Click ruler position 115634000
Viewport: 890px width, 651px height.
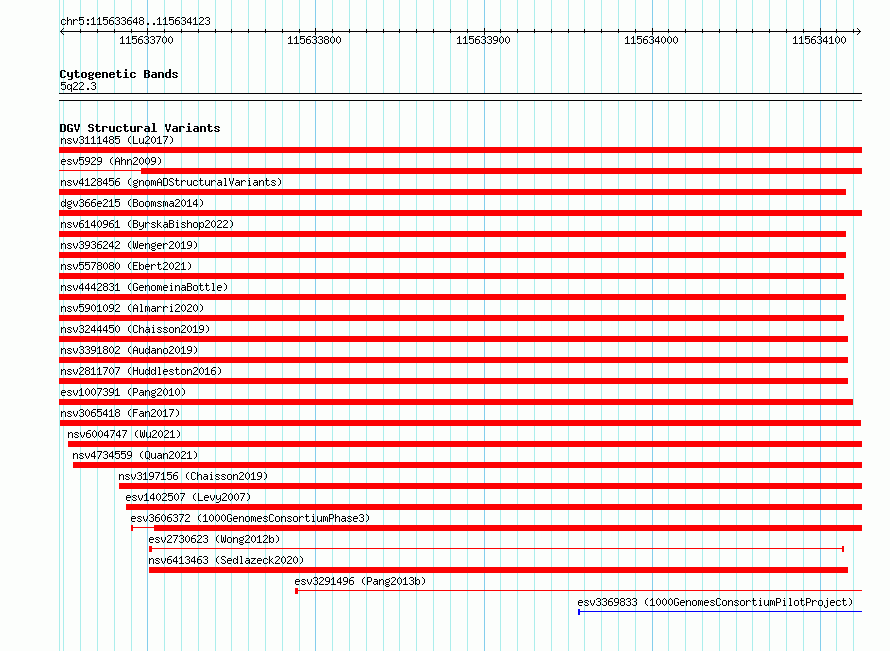click(651, 40)
